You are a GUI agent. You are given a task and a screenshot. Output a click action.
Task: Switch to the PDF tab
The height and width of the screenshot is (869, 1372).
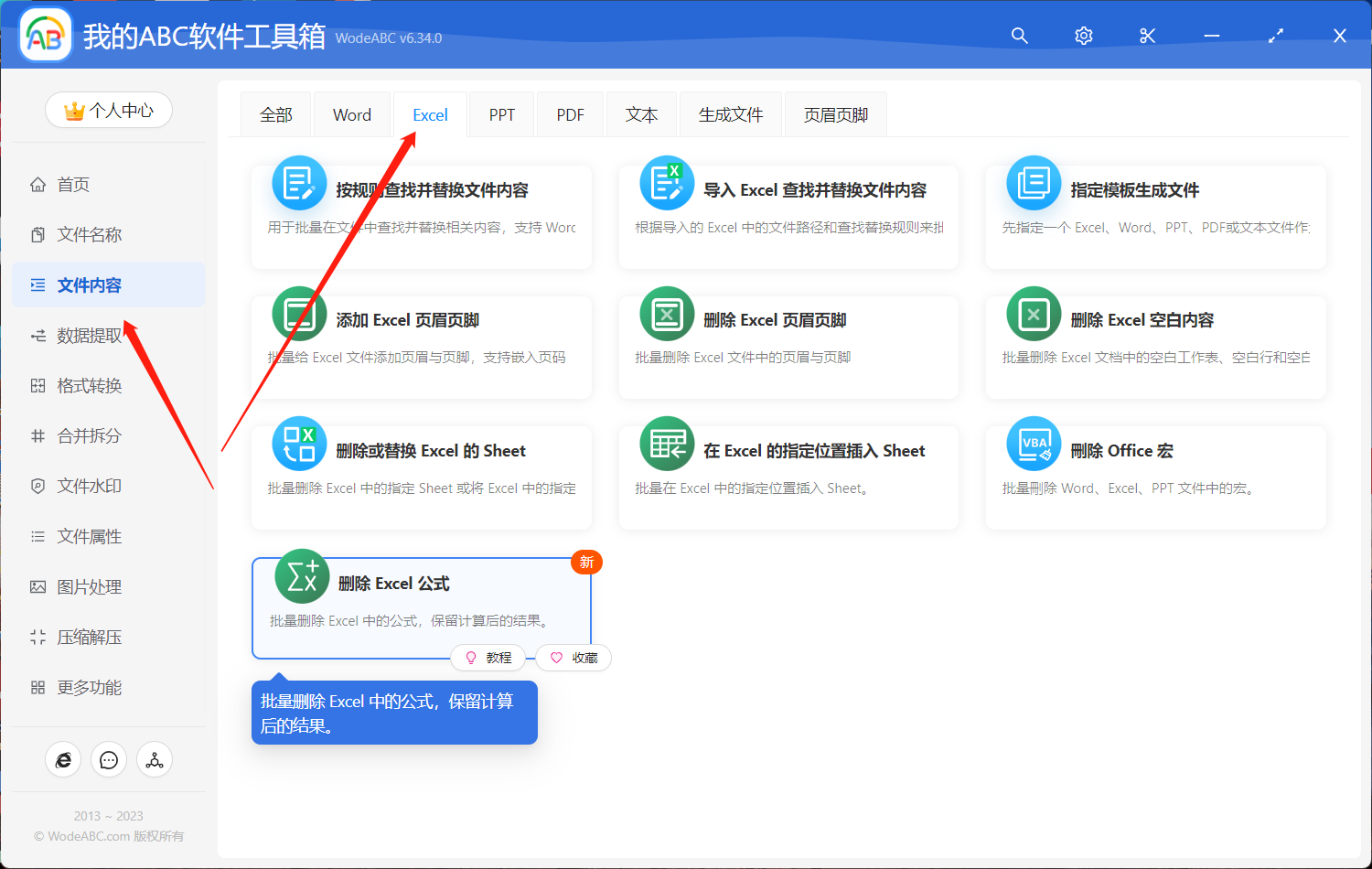pos(569,113)
